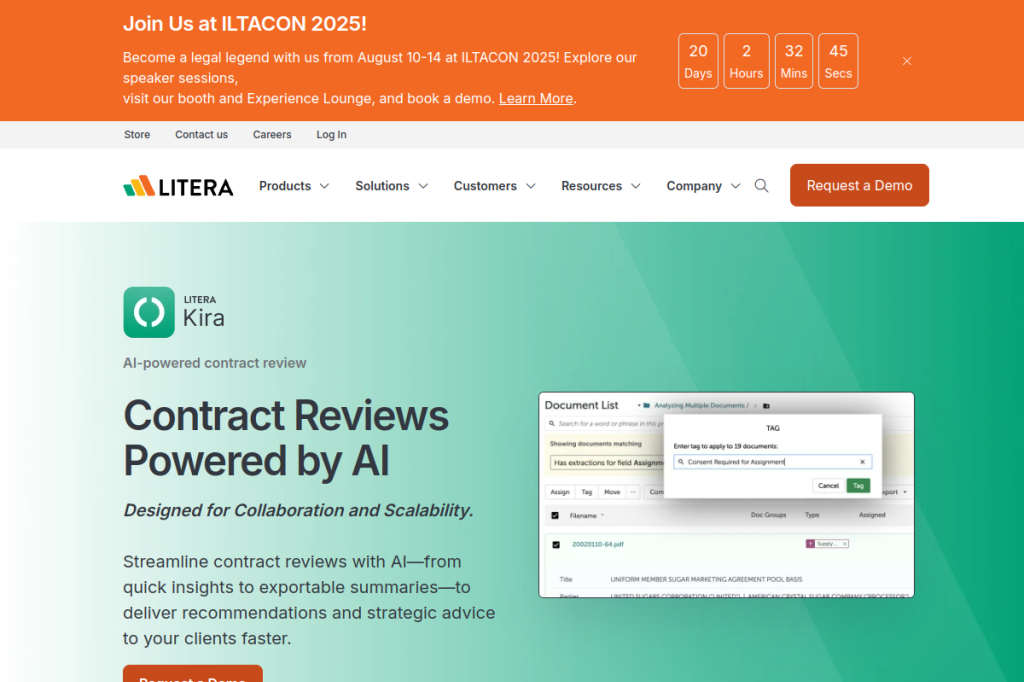The height and width of the screenshot is (682, 1024).
Task: Click Request a Demo in header
Action: [859, 186]
